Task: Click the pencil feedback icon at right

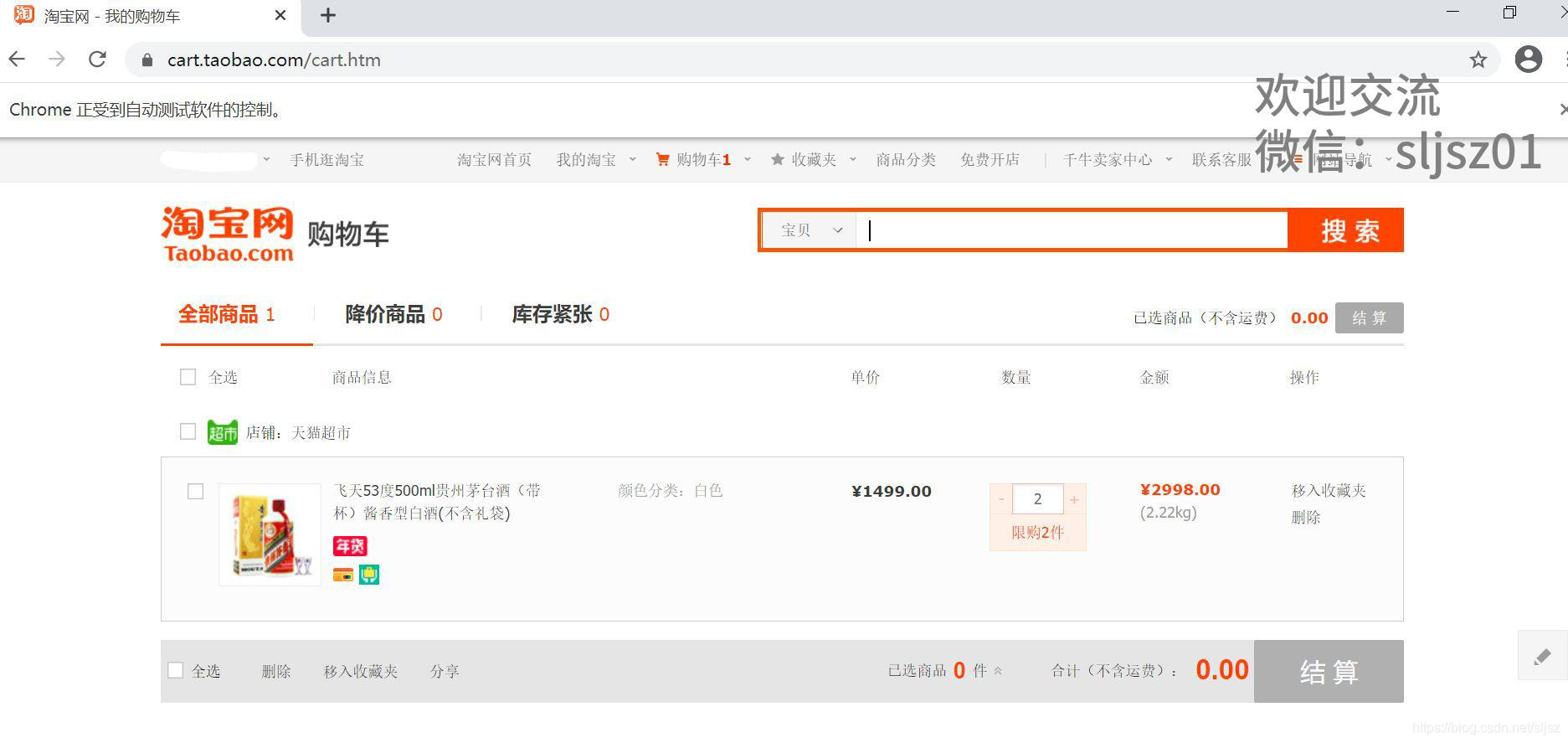Action: [1542, 656]
